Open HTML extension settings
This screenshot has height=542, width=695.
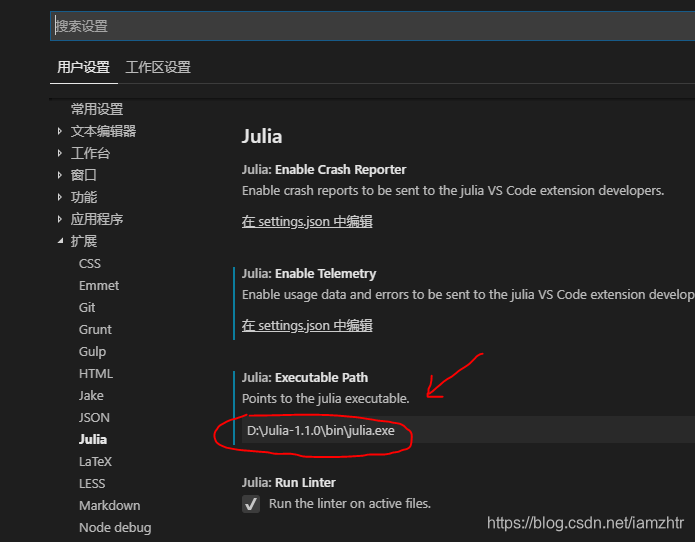tap(96, 374)
